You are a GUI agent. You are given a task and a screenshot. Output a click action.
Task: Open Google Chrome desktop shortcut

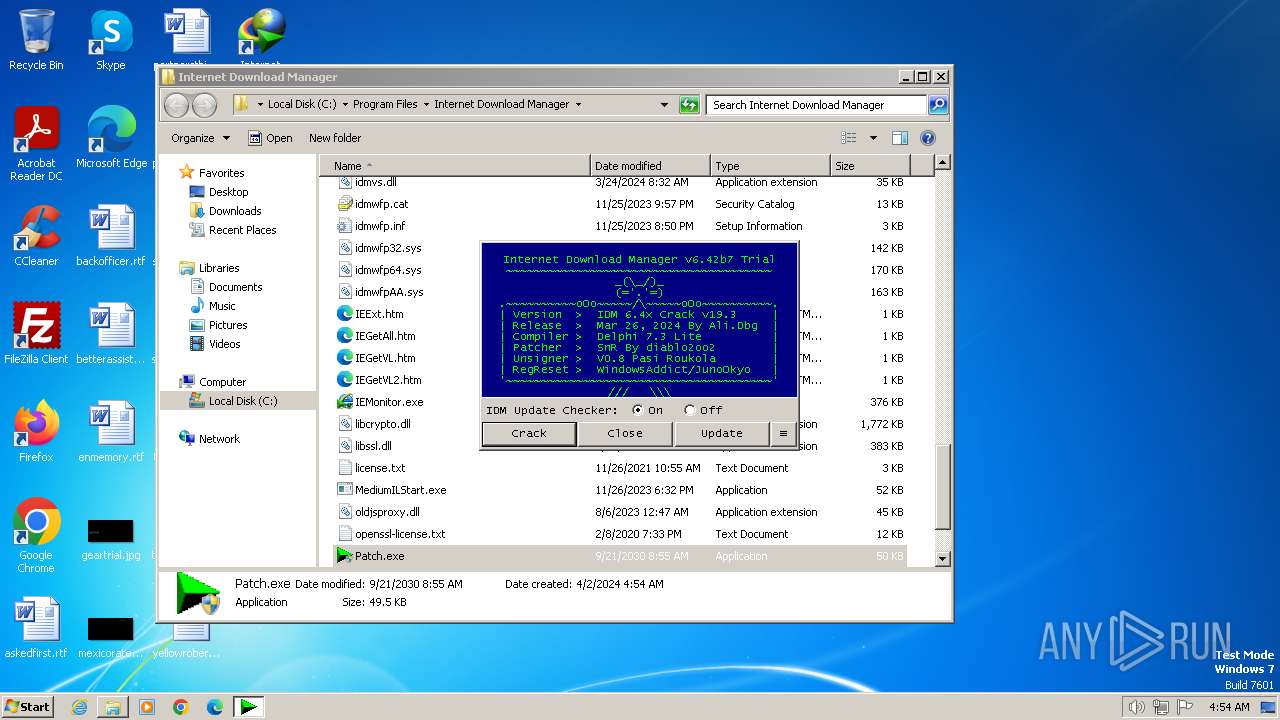click(x=36, y=536)
